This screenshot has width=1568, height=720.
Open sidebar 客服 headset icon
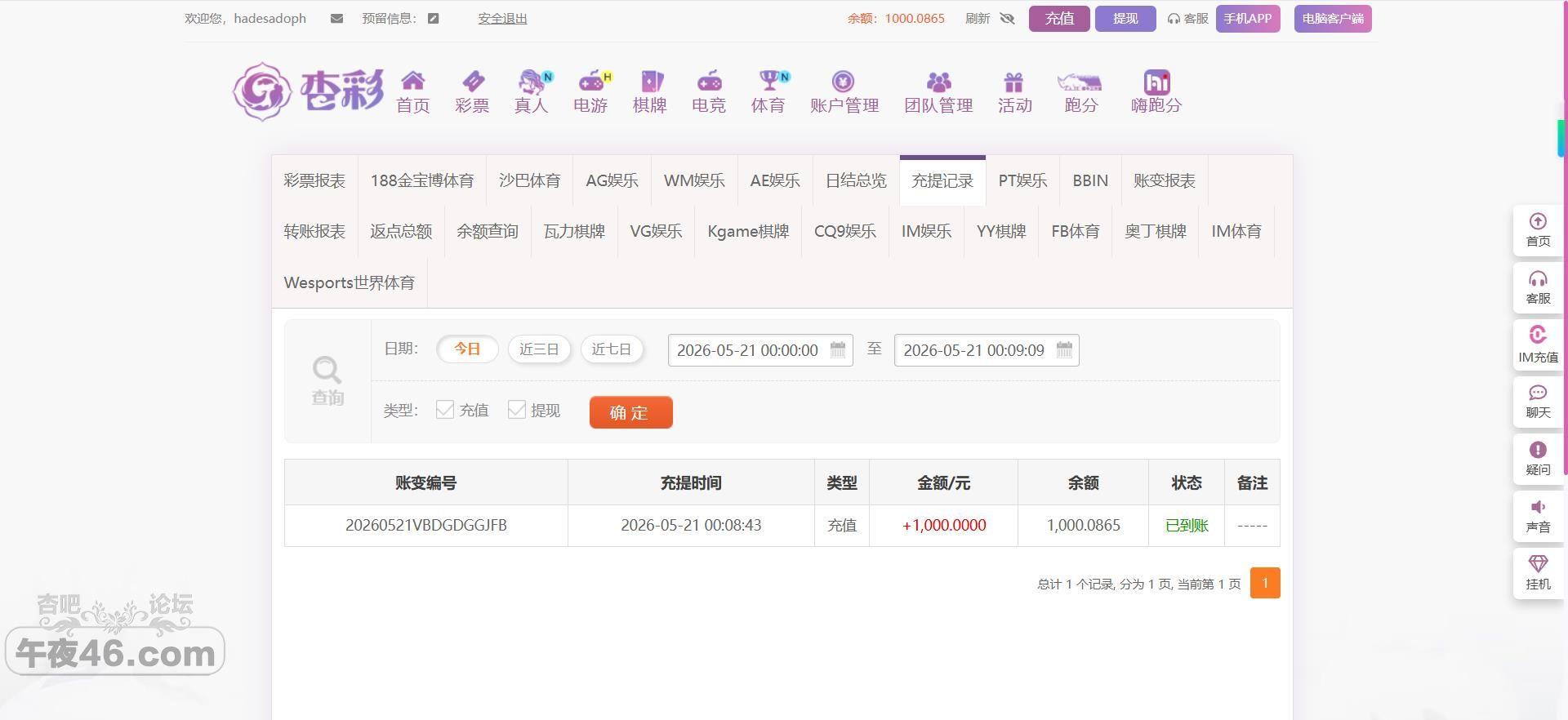point(1538,278)
